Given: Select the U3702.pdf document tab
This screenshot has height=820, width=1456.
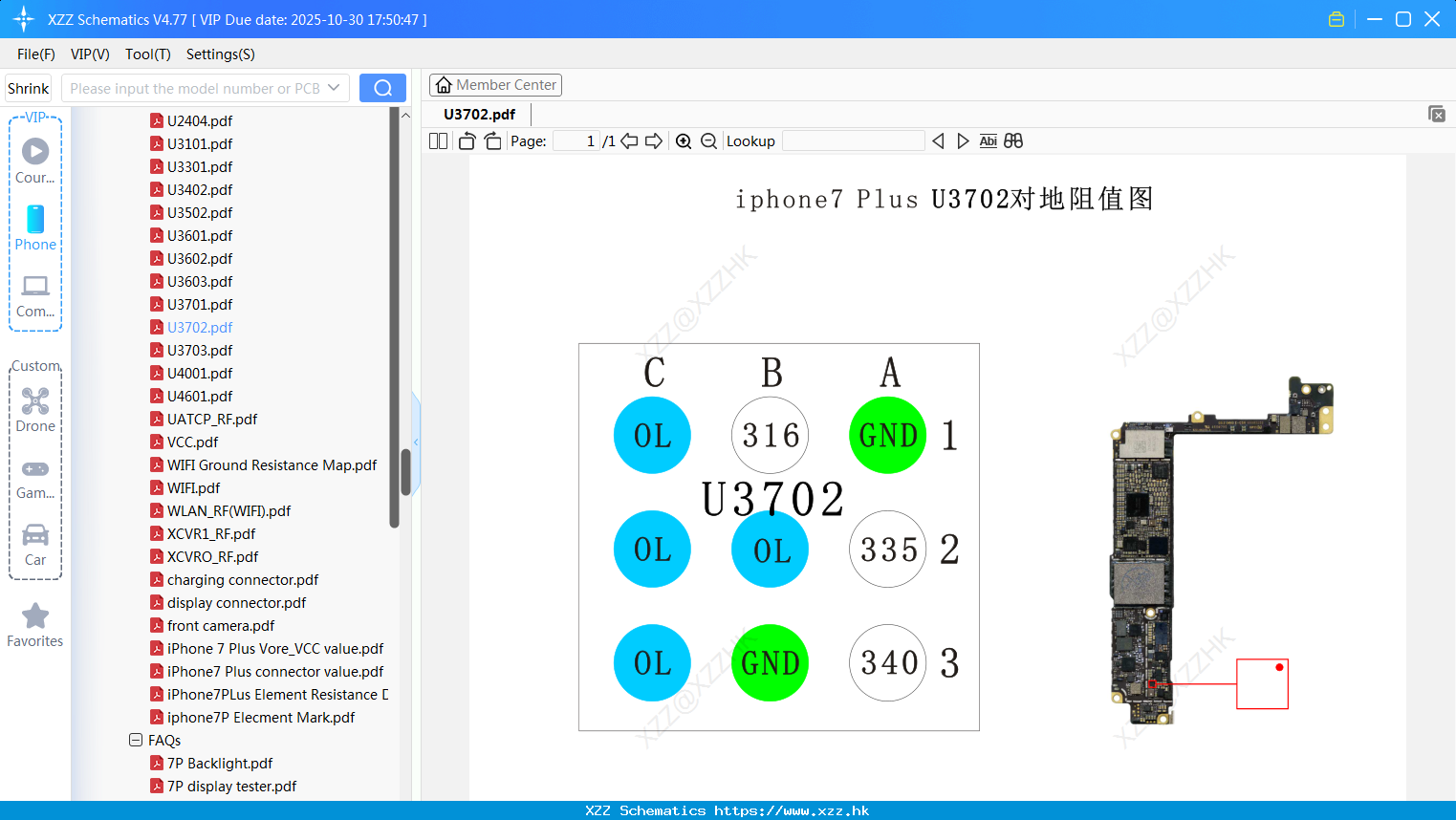Looking at the screenshot, I should [x=479, y=115].
